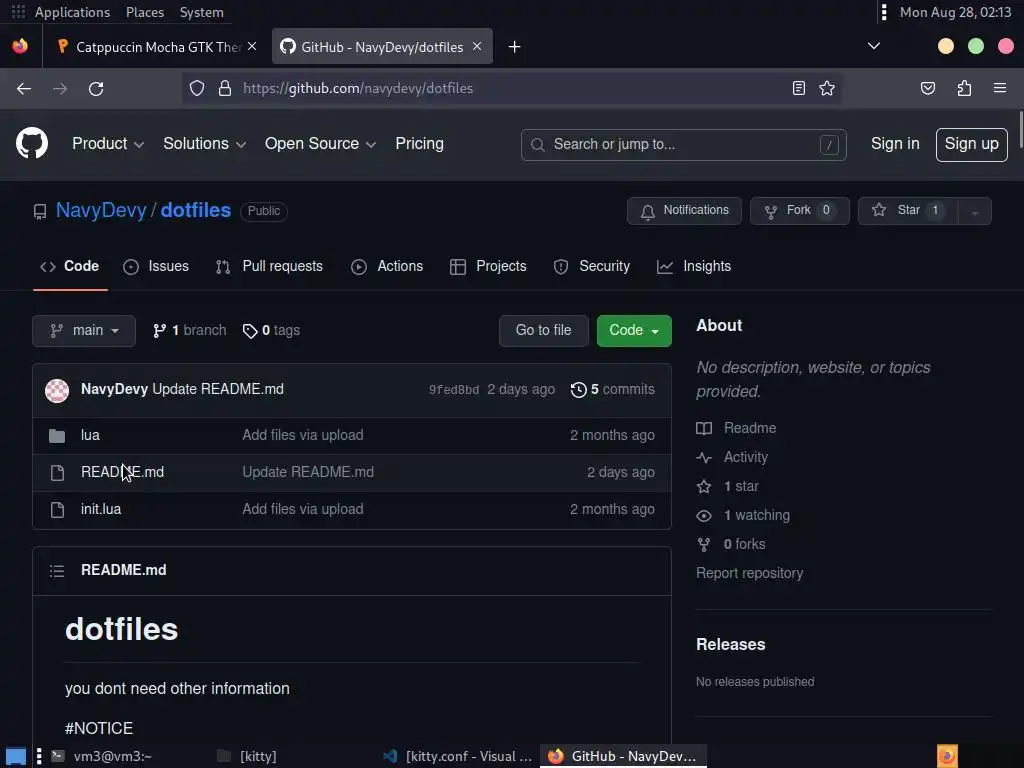This screenshot has width=1024, height=768.
Task: Open the Security tab
Action: [x=592, y=266]
